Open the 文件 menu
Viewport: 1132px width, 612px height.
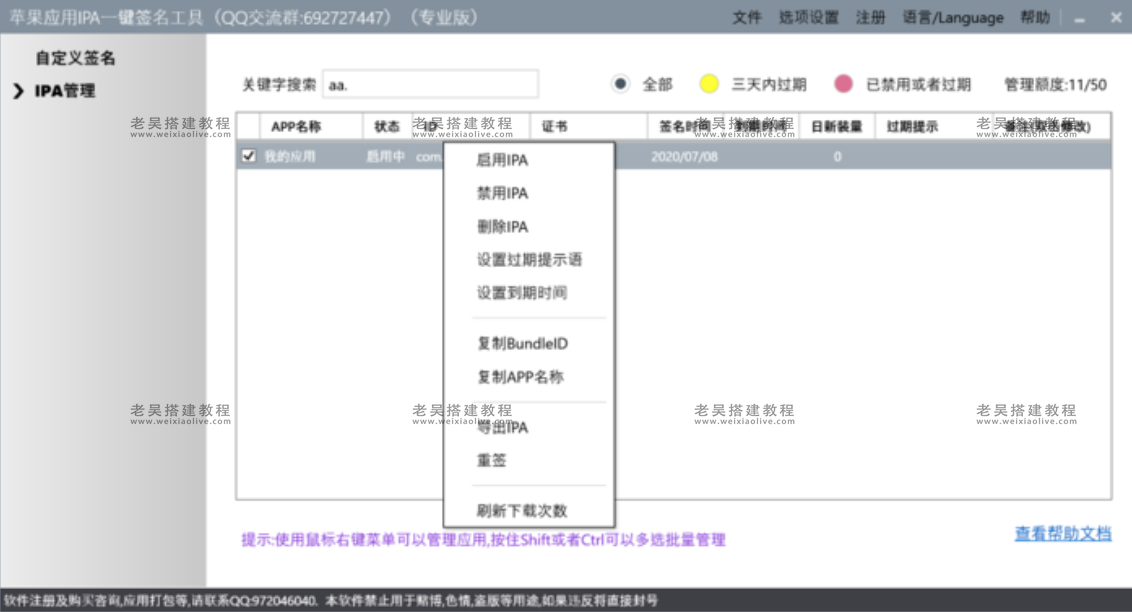pyautogui.click(x=747, y=17)
